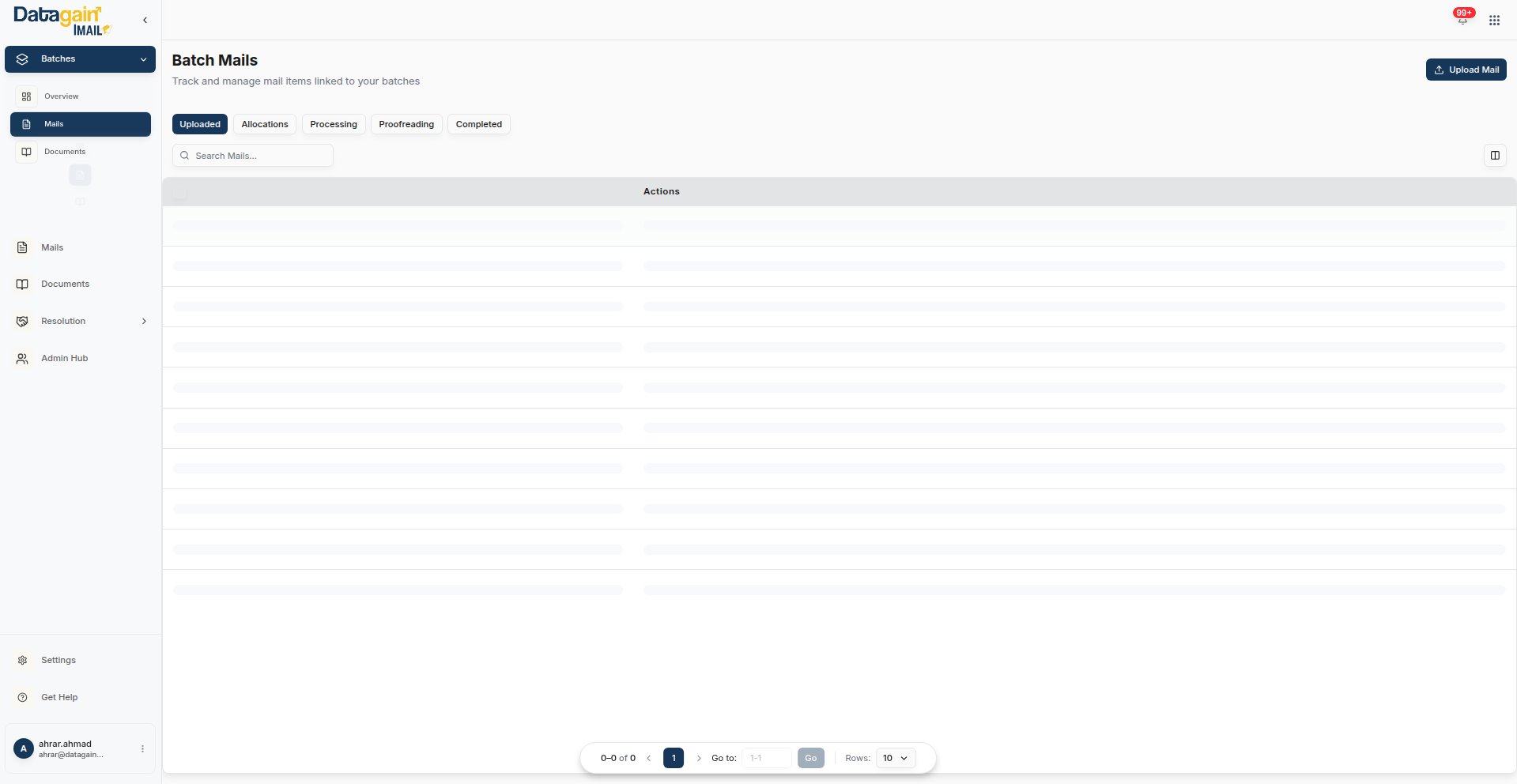The width and height of the screenshot is (1517, 784).
Task: Open Overview under Batches
Action: click(x=61, y=96)
